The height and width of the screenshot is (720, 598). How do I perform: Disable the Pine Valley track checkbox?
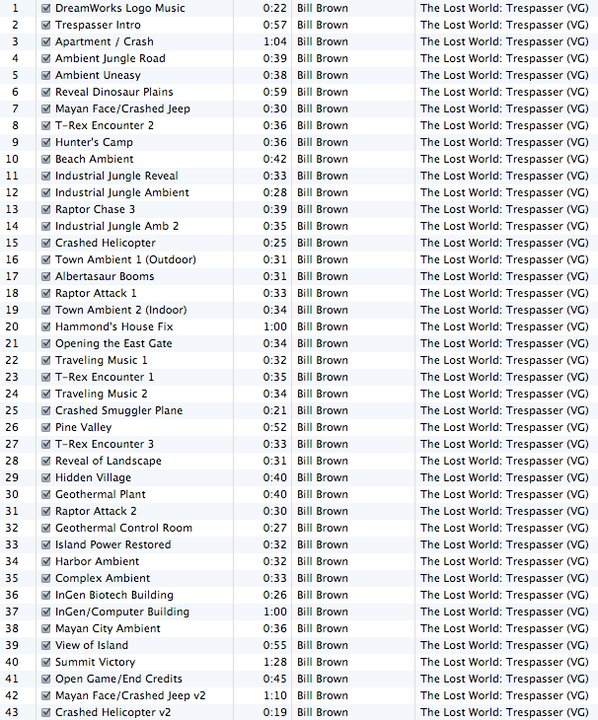[46, 427]
